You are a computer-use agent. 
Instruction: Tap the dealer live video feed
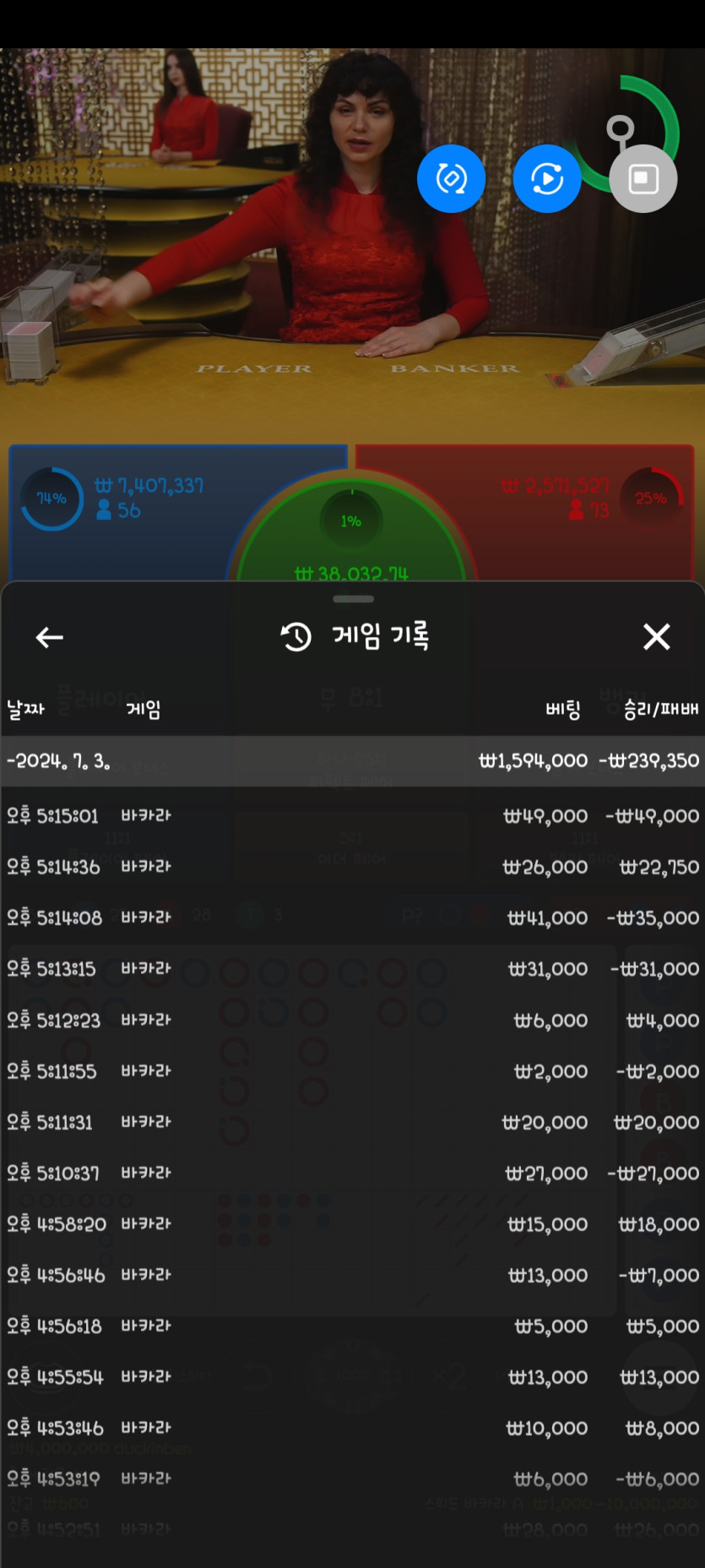[x=352, y=245]
